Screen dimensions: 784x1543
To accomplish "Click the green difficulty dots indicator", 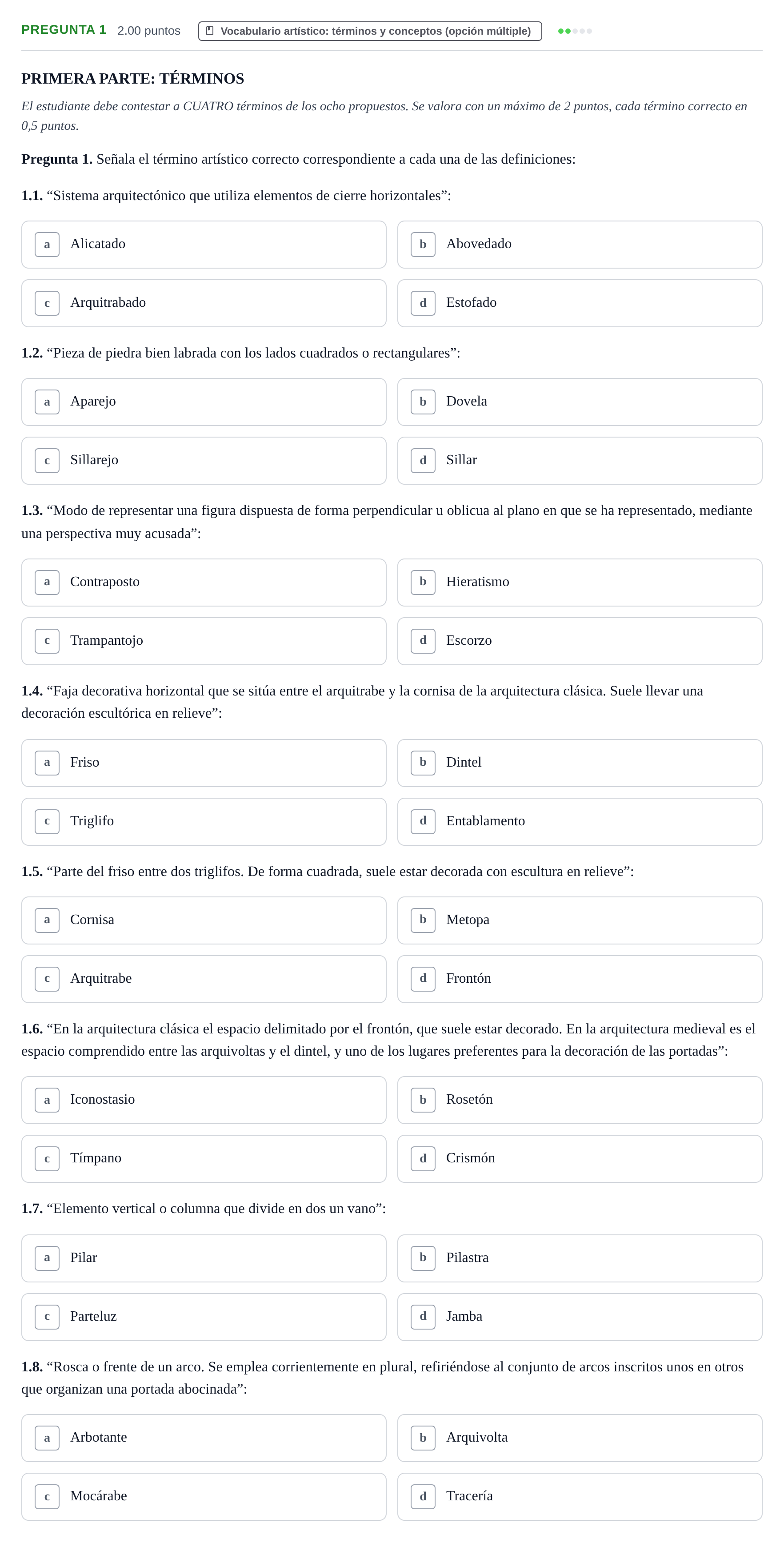I will coord(575,31).
